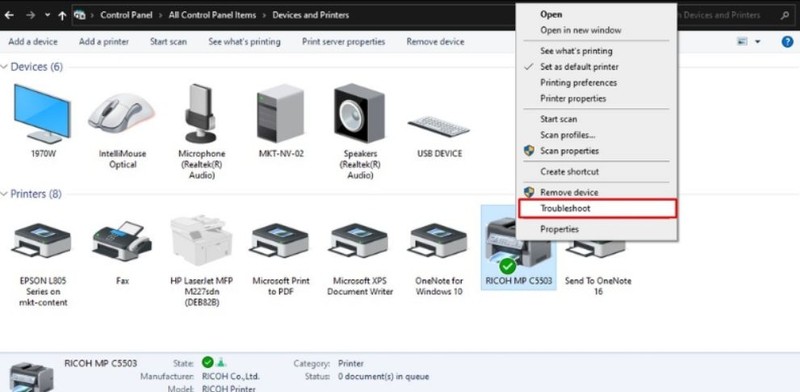Click the All Control Panel Items breadcrumb
The height and width of the screenshot is (392, 800).
click(212, 15)
